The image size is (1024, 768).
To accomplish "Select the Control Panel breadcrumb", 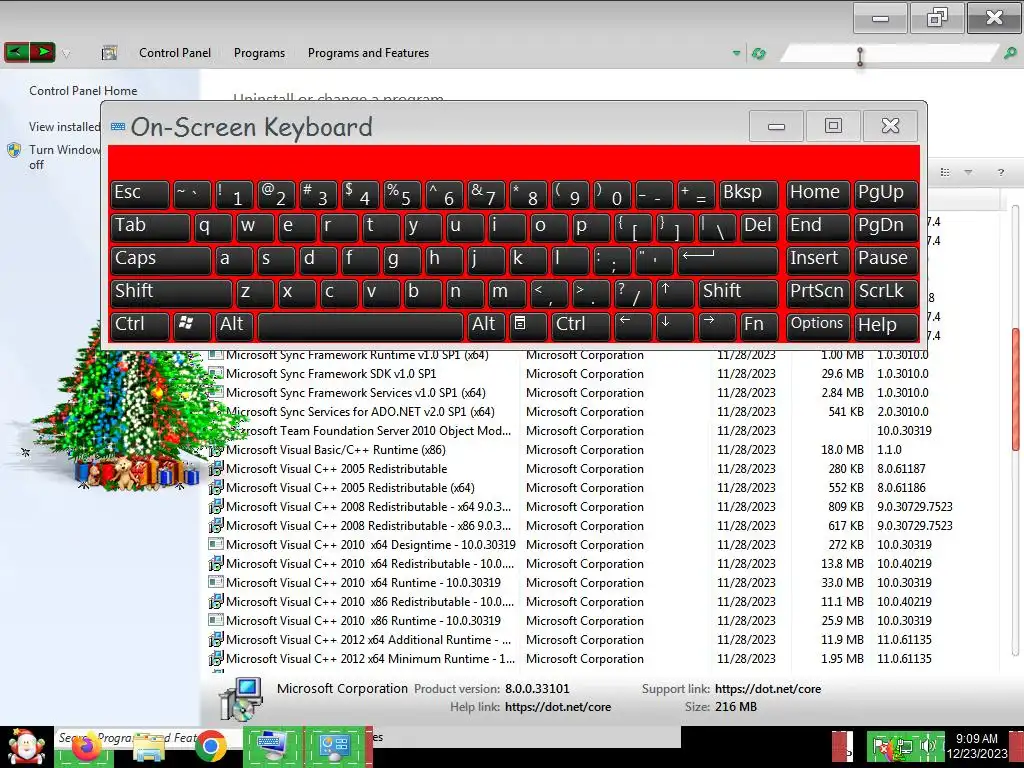I will pos(175,53).
